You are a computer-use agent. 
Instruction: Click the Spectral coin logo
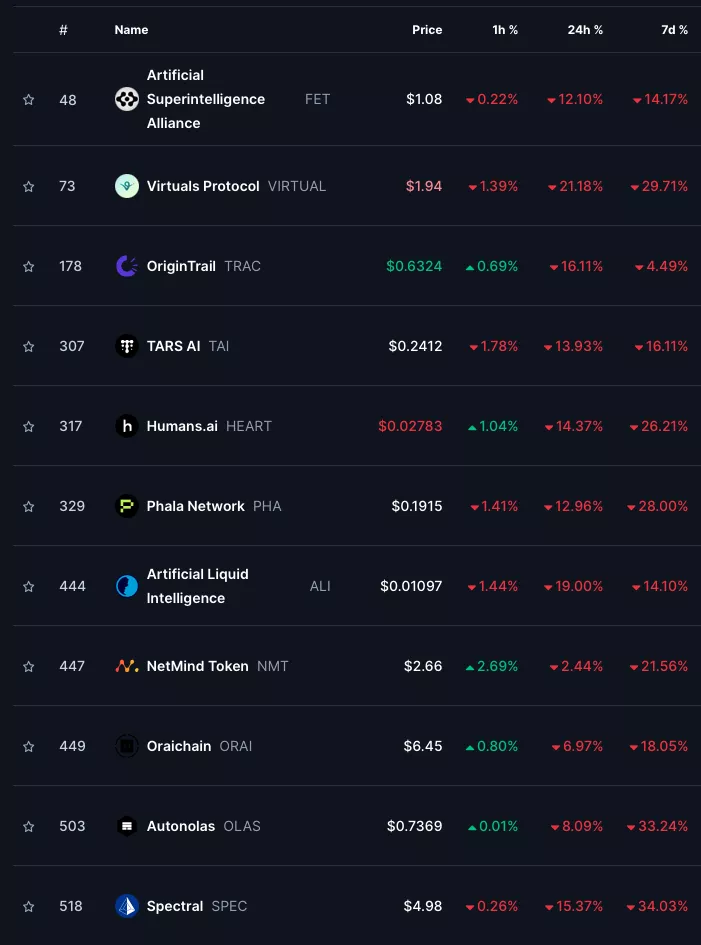127,906
